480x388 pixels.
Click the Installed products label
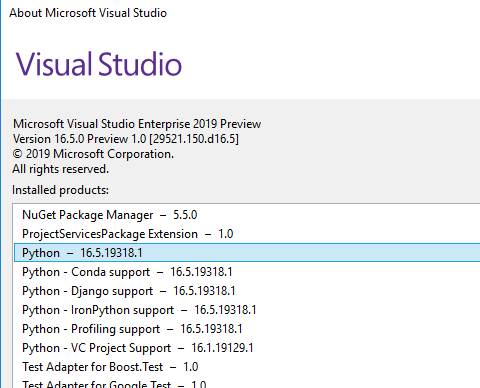pyautogui.click(x=60, y=190)
